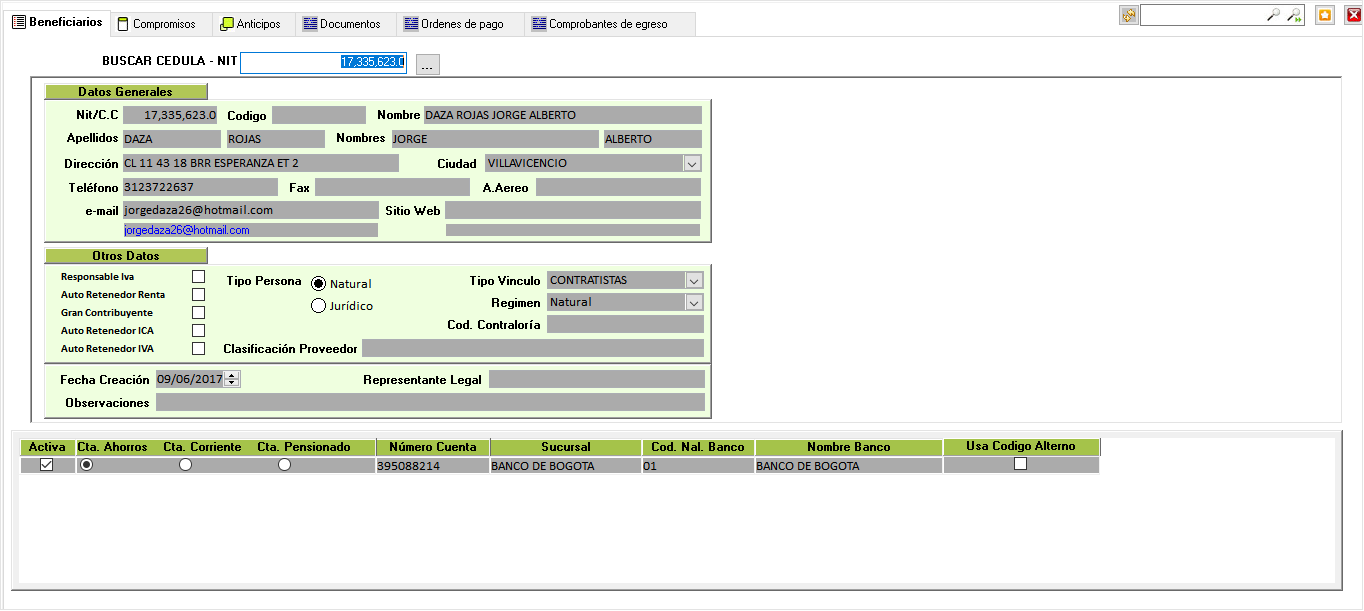Click the magnifying glass search icon
This screenshot has width=1364, height=611.
click(x=1273, y=15)
